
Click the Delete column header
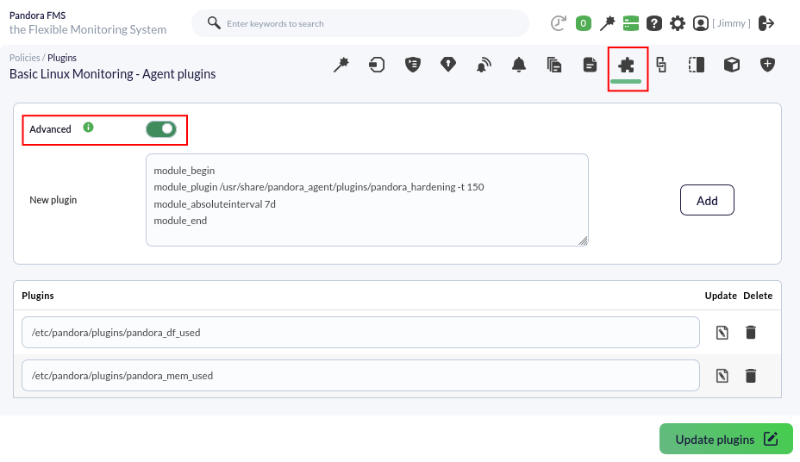click(x=758, y=296)
